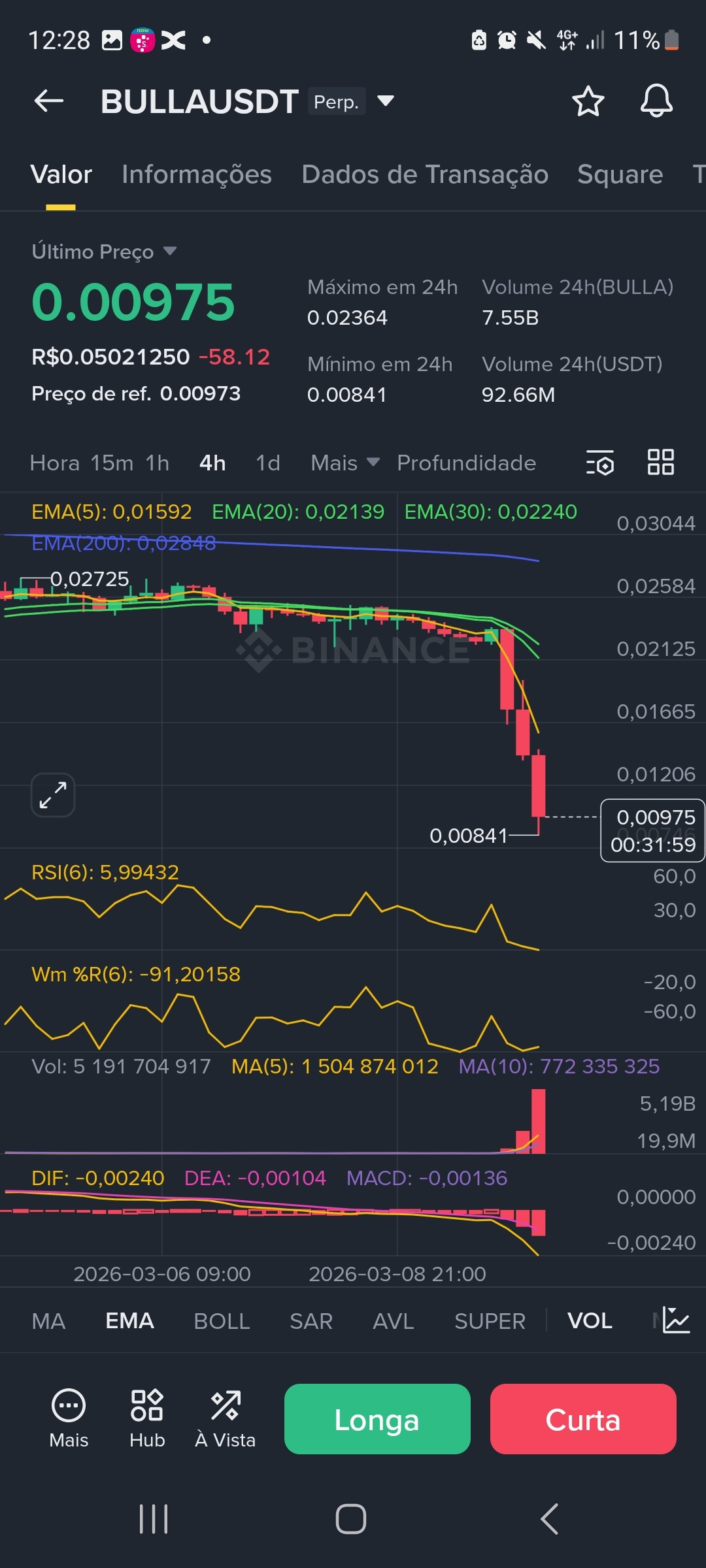Tap the Perp. contract type badge

click(337, 102)
